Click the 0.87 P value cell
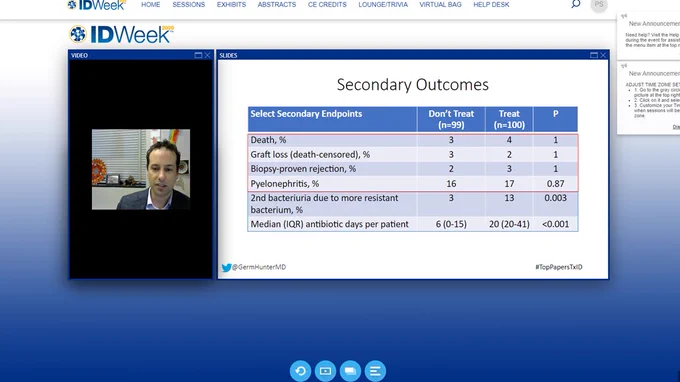The height and width of the screenshot is (382, 680). (x=556, y=184)
